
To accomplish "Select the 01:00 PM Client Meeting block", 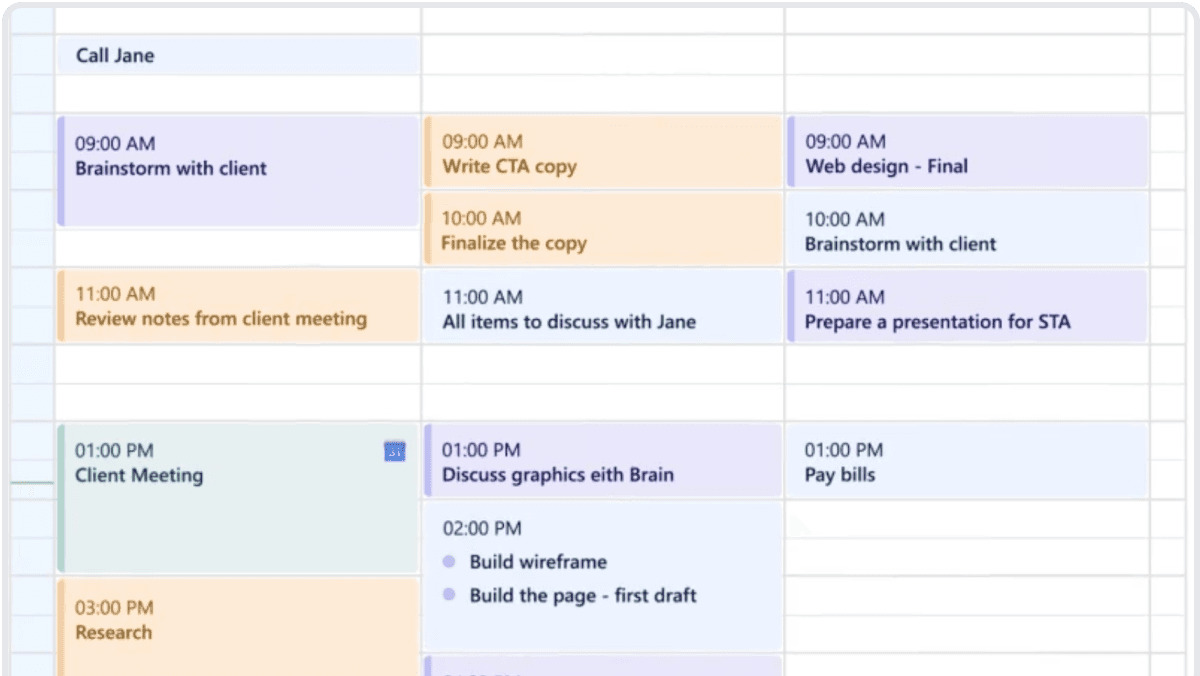I will pos(237,500).
